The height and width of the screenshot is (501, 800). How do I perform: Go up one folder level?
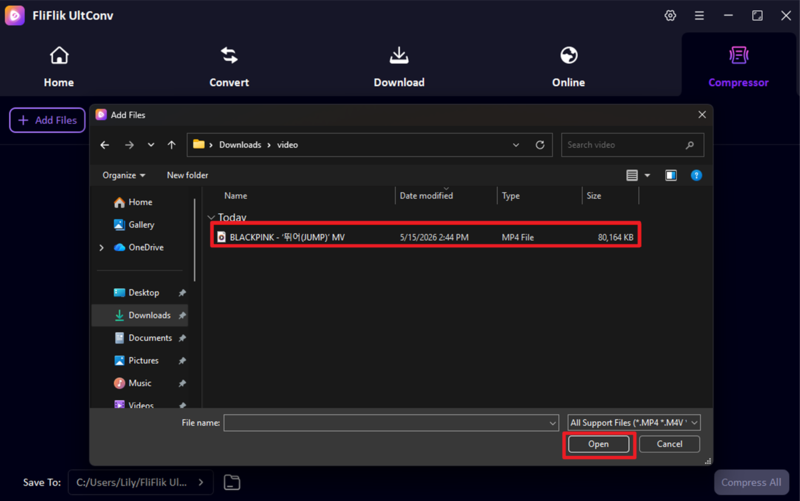click(171, 145)
